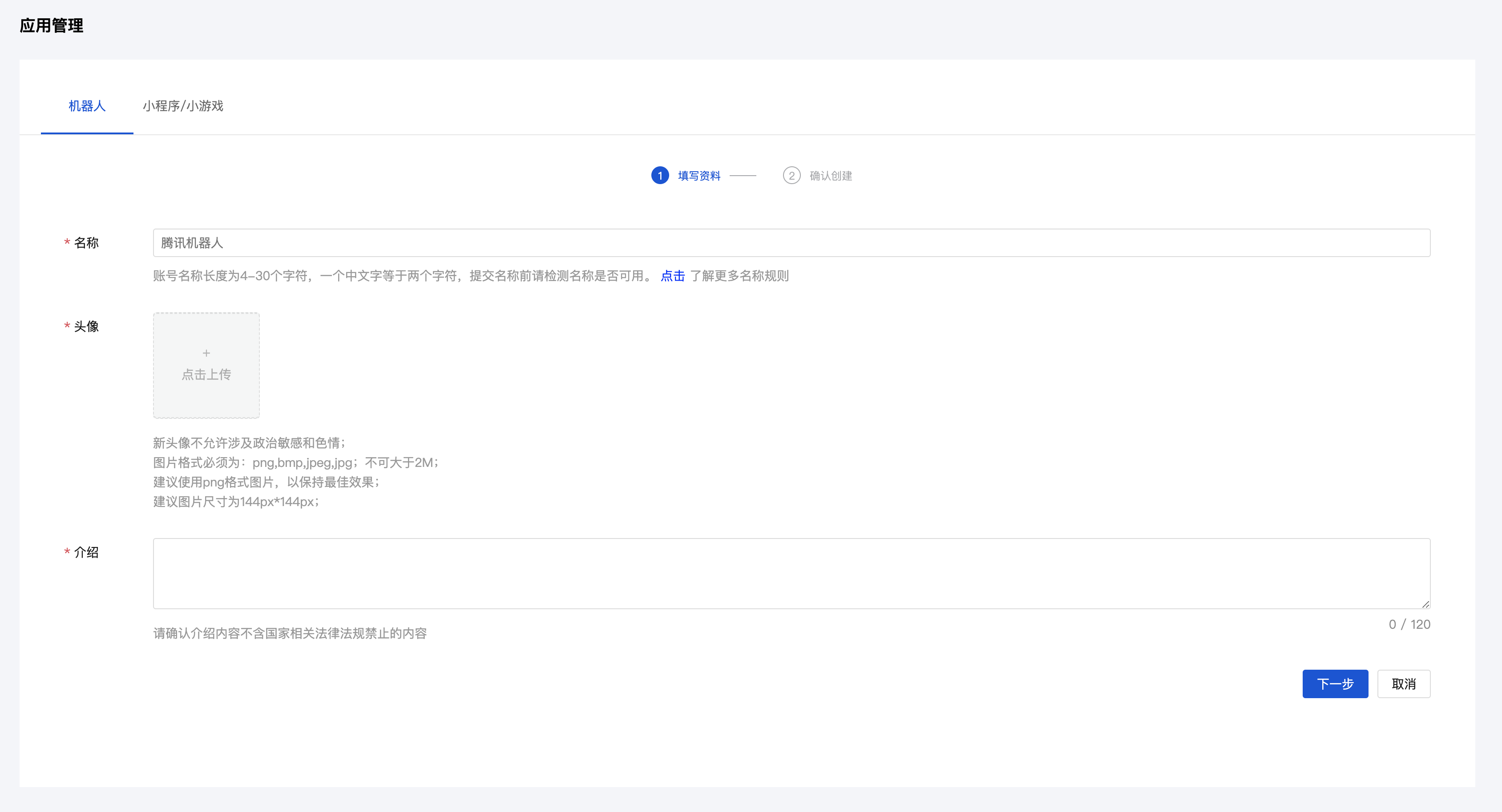Click the plus icon in avatar uploader
Viewport: 1502px width, 812px height.
tap(206, 353)
